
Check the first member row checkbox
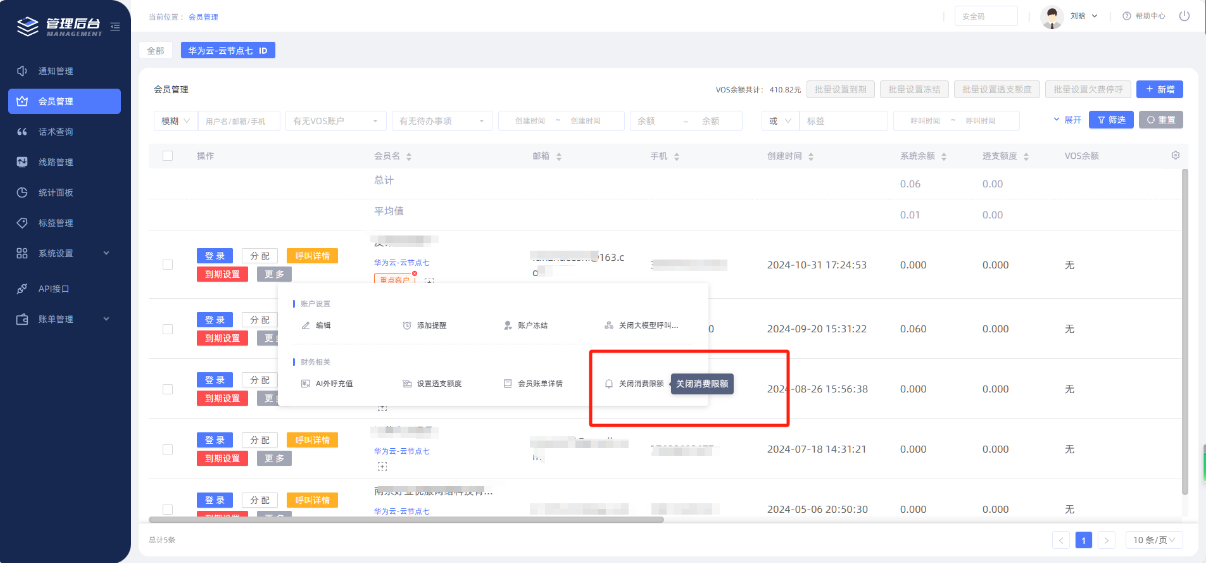coord(167,265)
